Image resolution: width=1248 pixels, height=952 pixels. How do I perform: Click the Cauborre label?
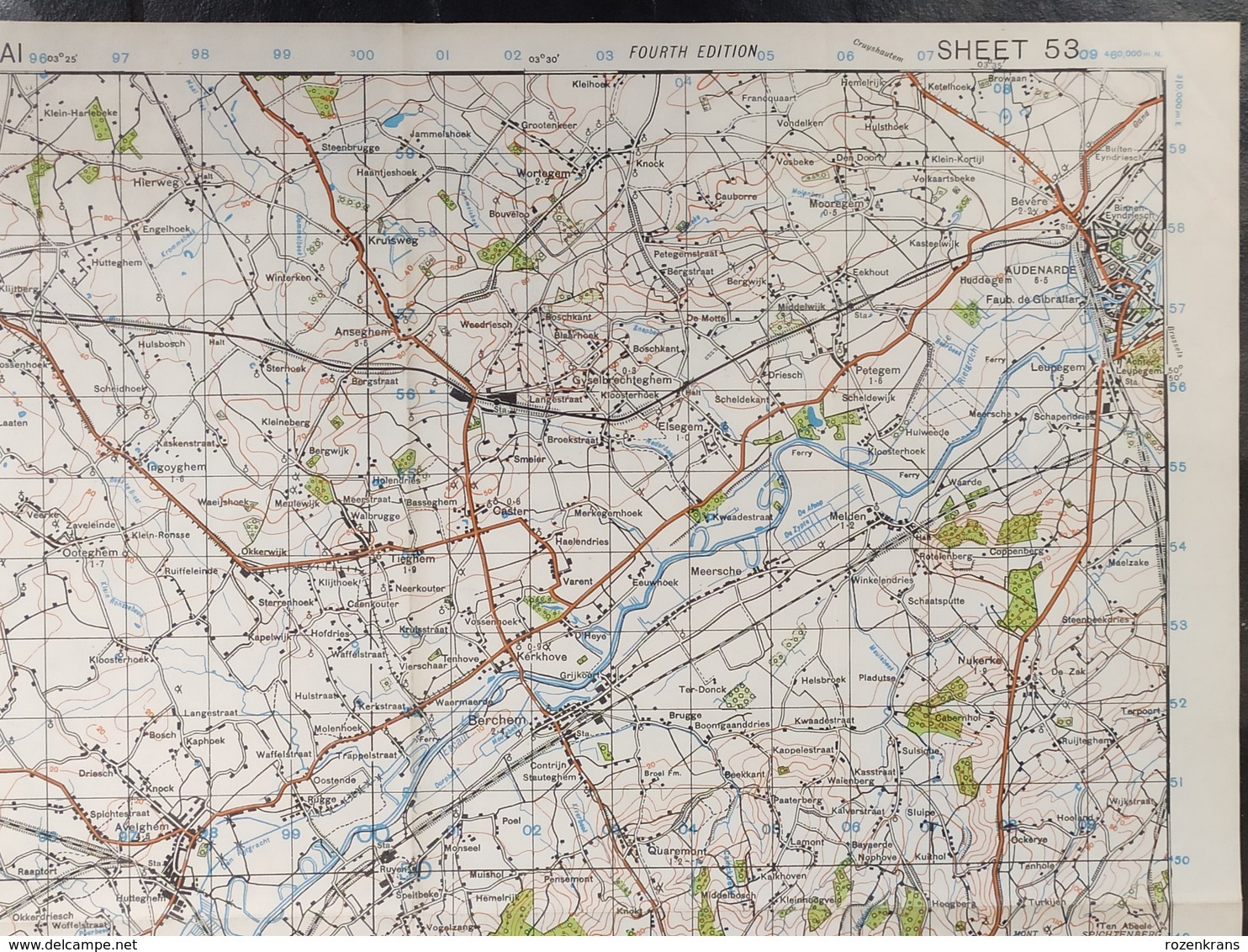click(736, 195)
